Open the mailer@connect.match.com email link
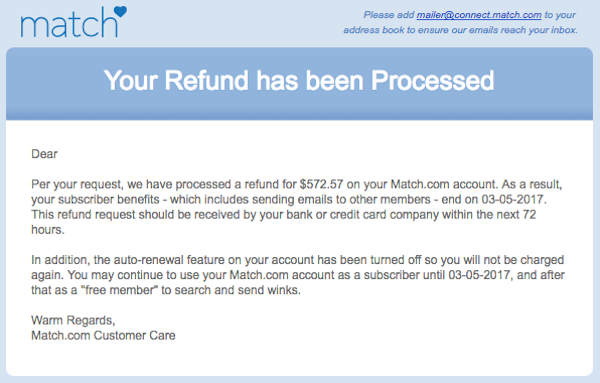Viewport: 600px width, 383px height. pyautogui.click(x=479, y=15)
